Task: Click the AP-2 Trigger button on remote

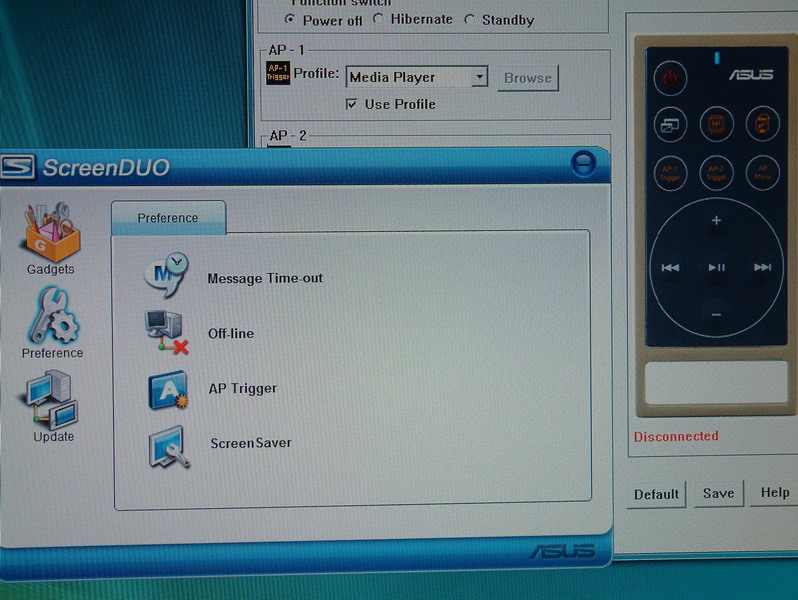Action: click(717, 173)
